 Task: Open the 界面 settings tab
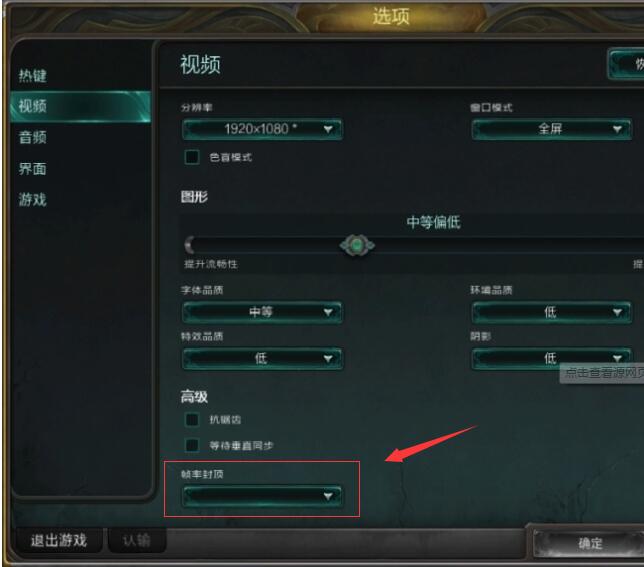33,168
